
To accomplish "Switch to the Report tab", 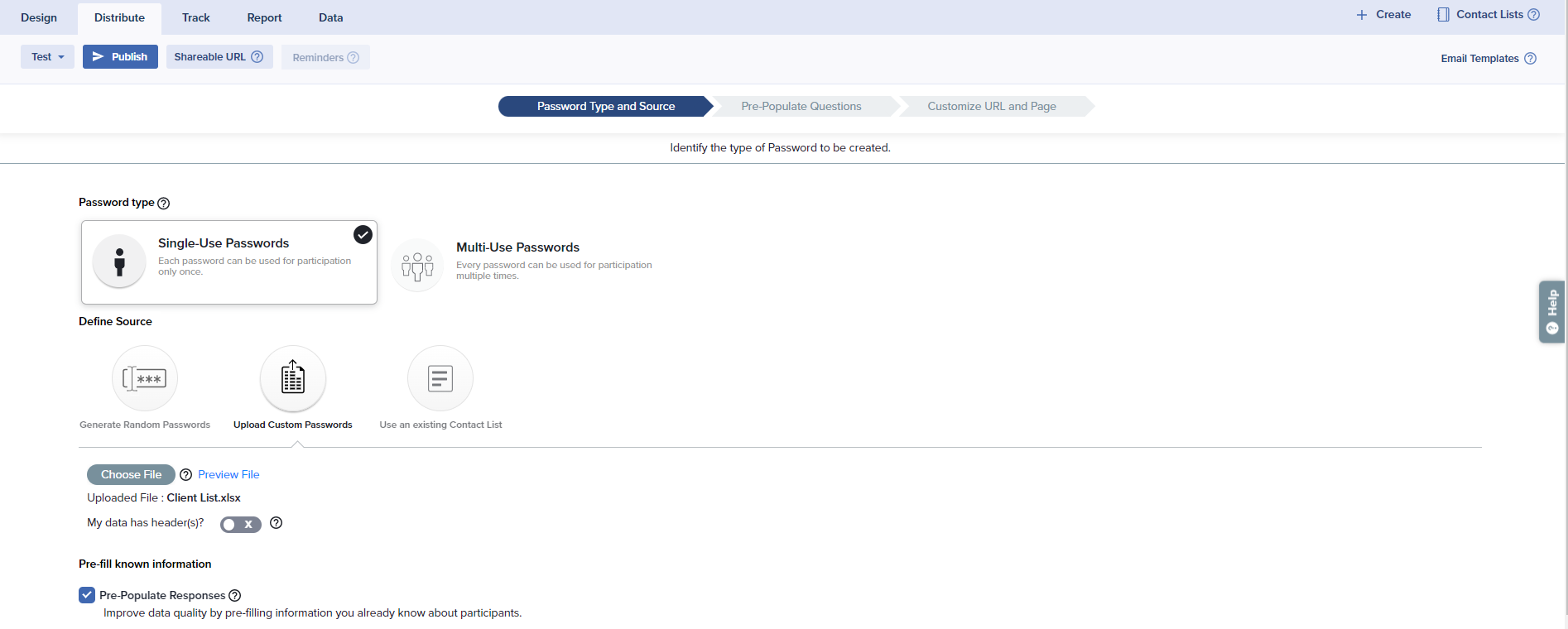I will click(x=264, y=17).
